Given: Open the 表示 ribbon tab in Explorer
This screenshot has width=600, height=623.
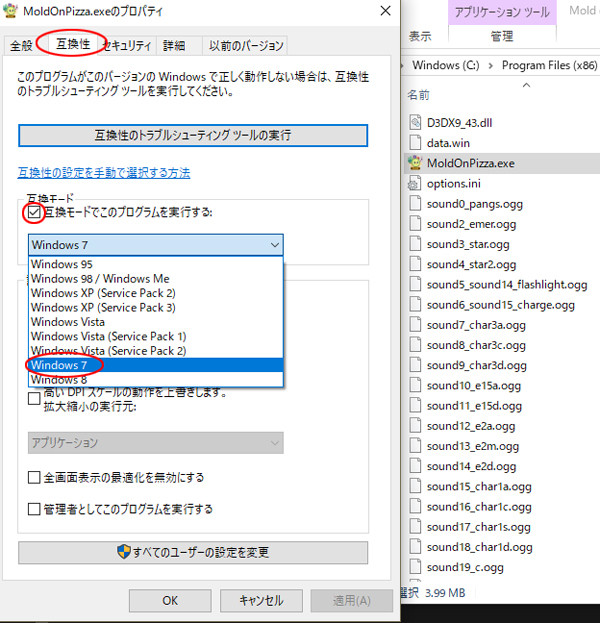Looking at the screenshot, I should [420, 37].
